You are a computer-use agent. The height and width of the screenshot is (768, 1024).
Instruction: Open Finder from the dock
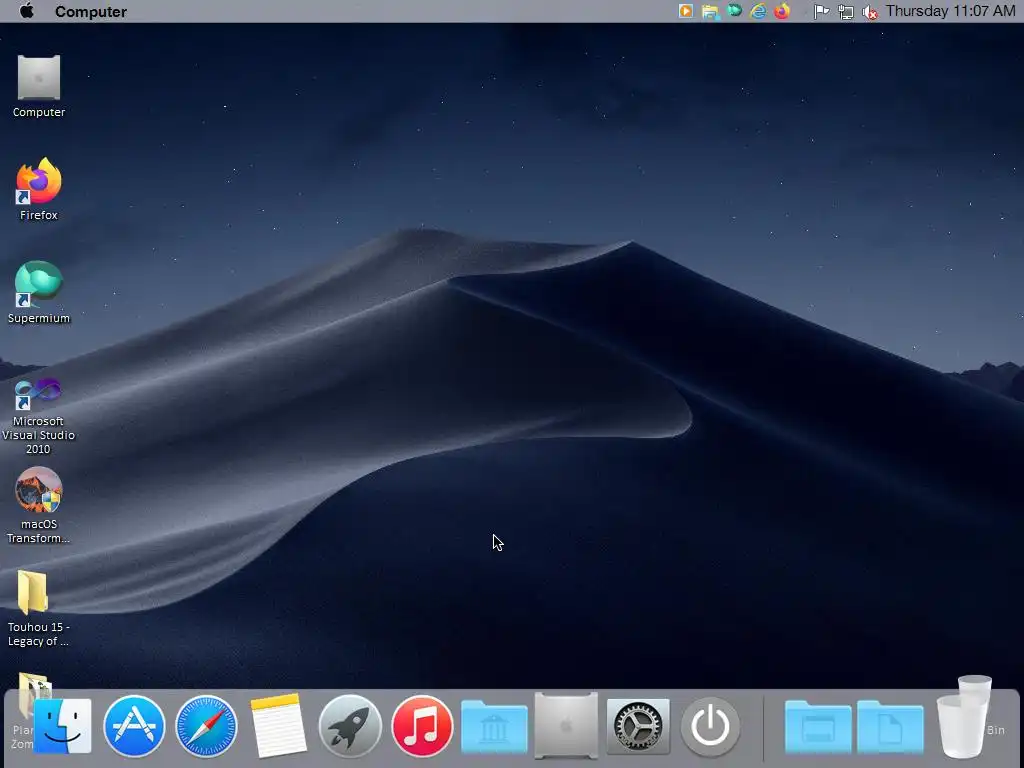point(62,726)
